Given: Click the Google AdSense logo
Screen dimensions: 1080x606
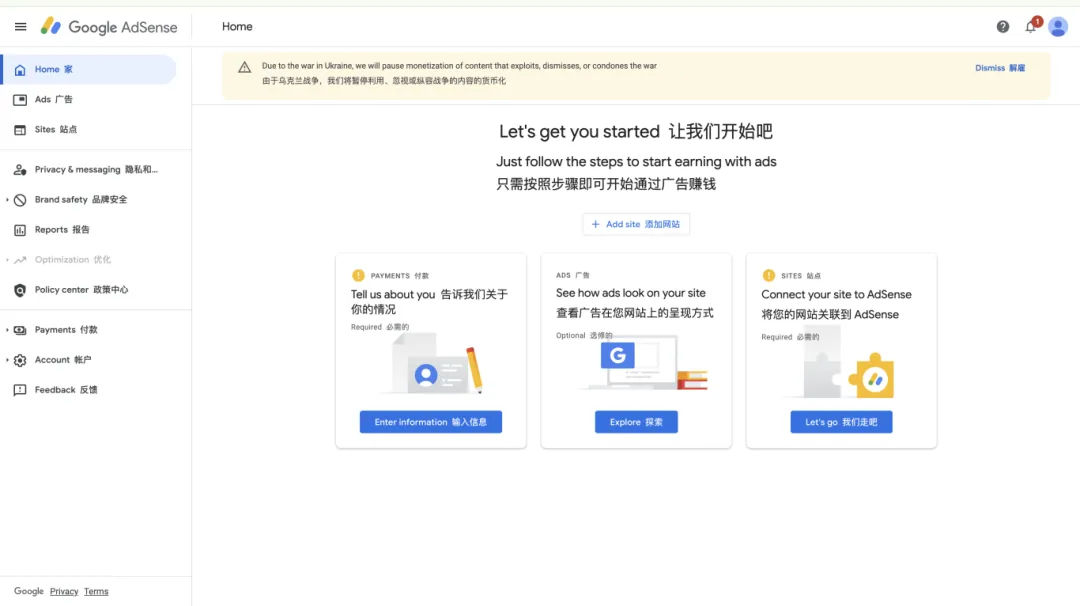Looking at the screenshot, I should [x=108, y=26].
